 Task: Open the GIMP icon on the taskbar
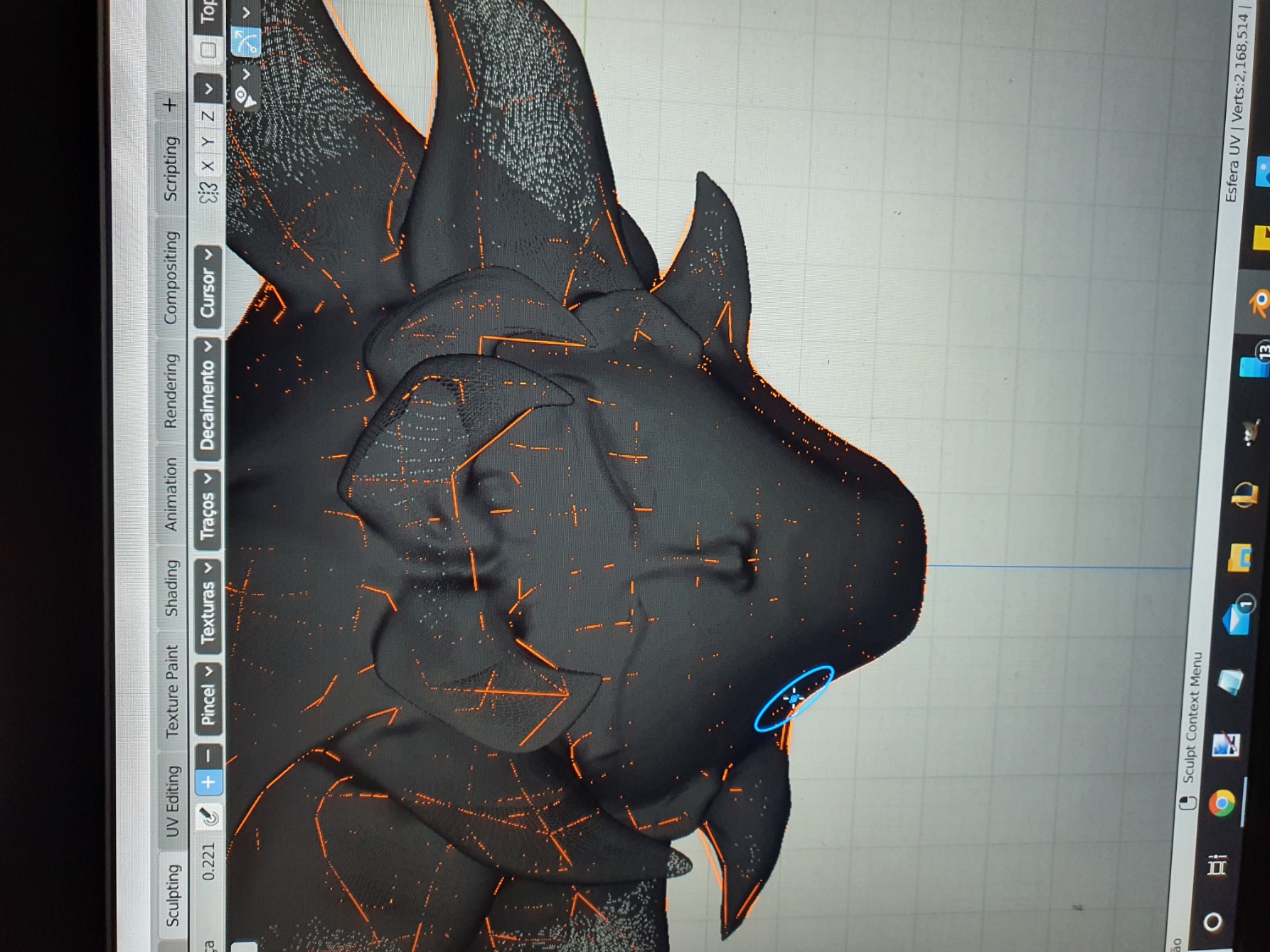click(1250, 432)
